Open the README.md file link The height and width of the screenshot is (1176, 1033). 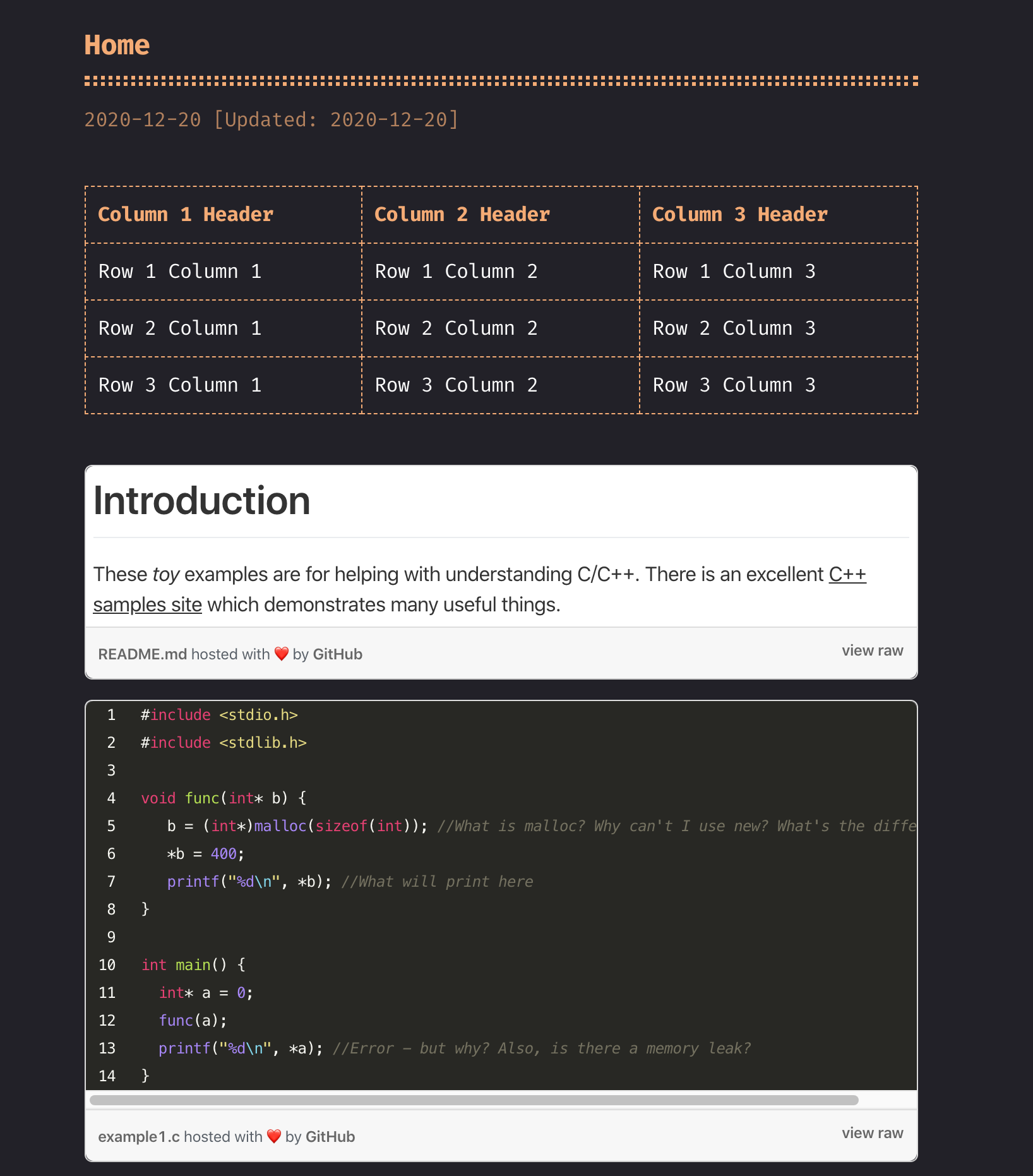(142, 654)
